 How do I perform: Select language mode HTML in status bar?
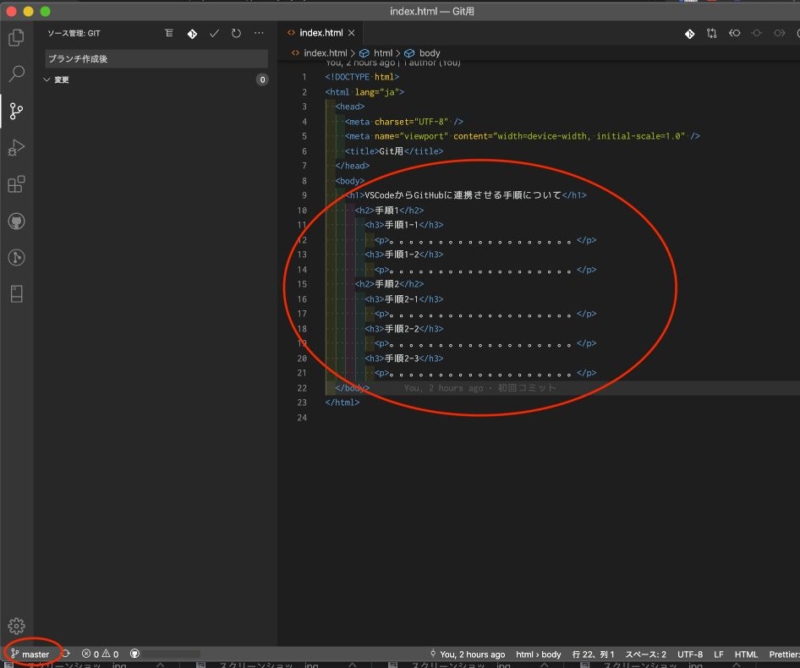pos(745,654)
